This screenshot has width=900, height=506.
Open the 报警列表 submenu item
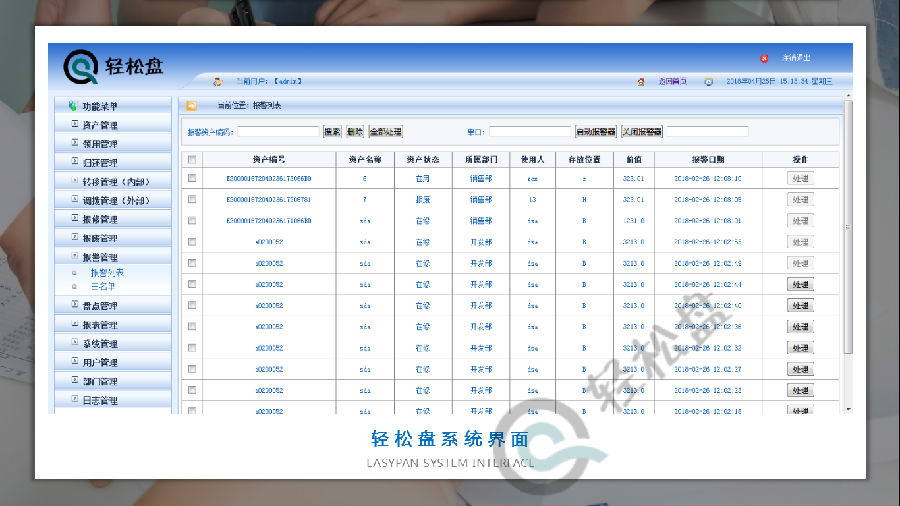click(x=107, y=273)
